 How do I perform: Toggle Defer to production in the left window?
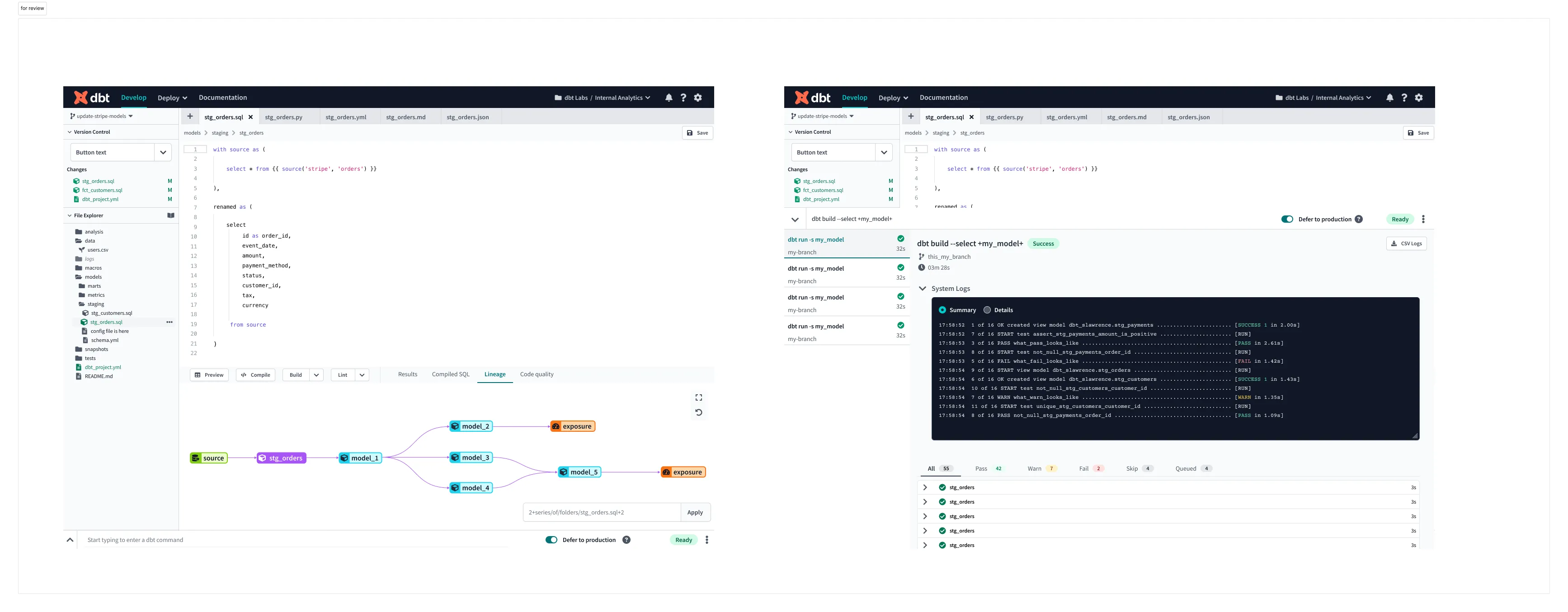(x=551, y=540)
